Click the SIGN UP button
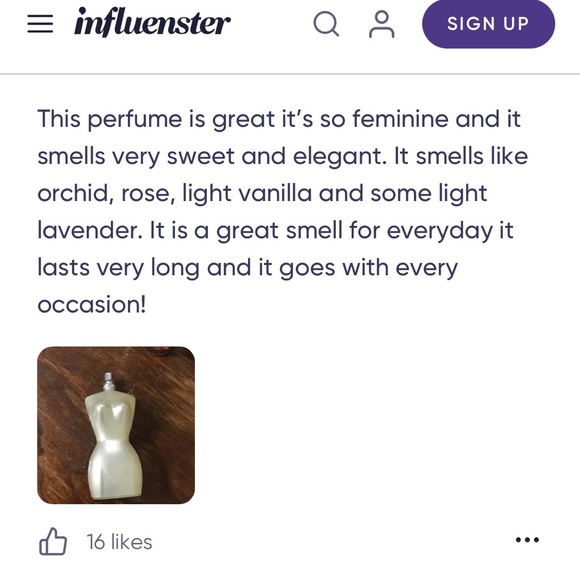This screenshot has width=580, height=580. [x=488, y=24]
